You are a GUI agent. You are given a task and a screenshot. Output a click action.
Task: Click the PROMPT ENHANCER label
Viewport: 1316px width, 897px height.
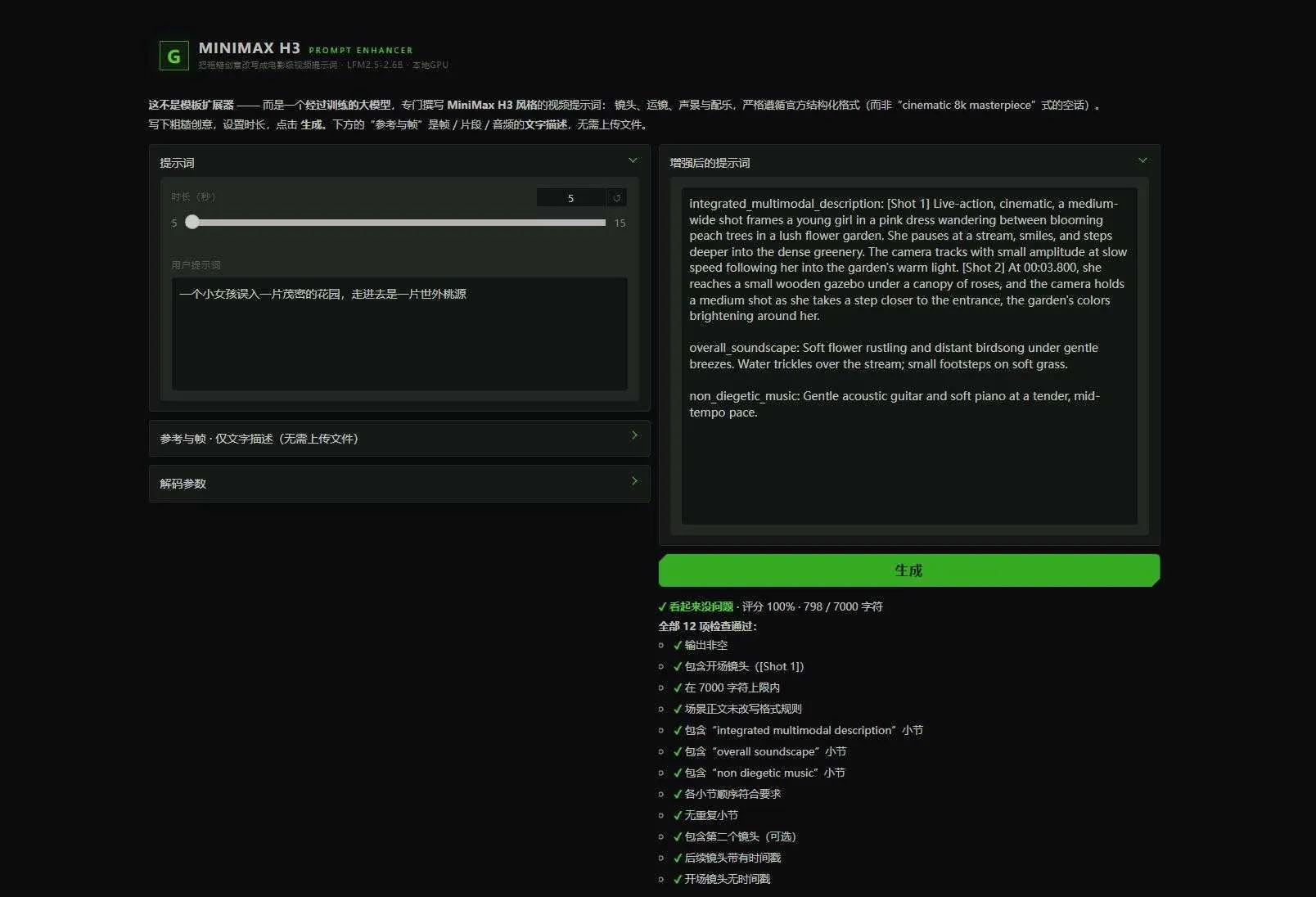pyautogui.click(x=361, y=51)
